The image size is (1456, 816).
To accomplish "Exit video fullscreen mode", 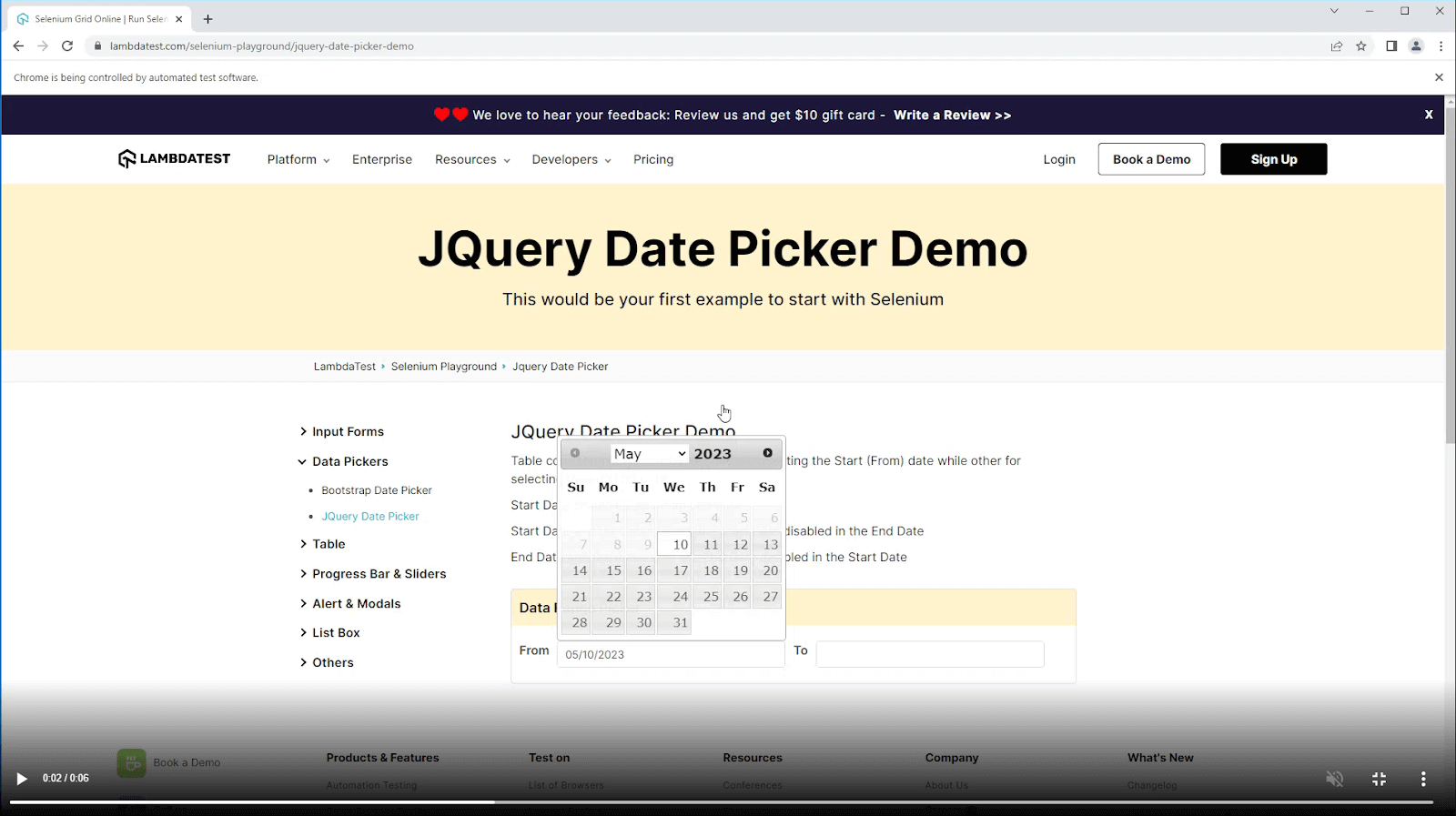I will 1379,779.
